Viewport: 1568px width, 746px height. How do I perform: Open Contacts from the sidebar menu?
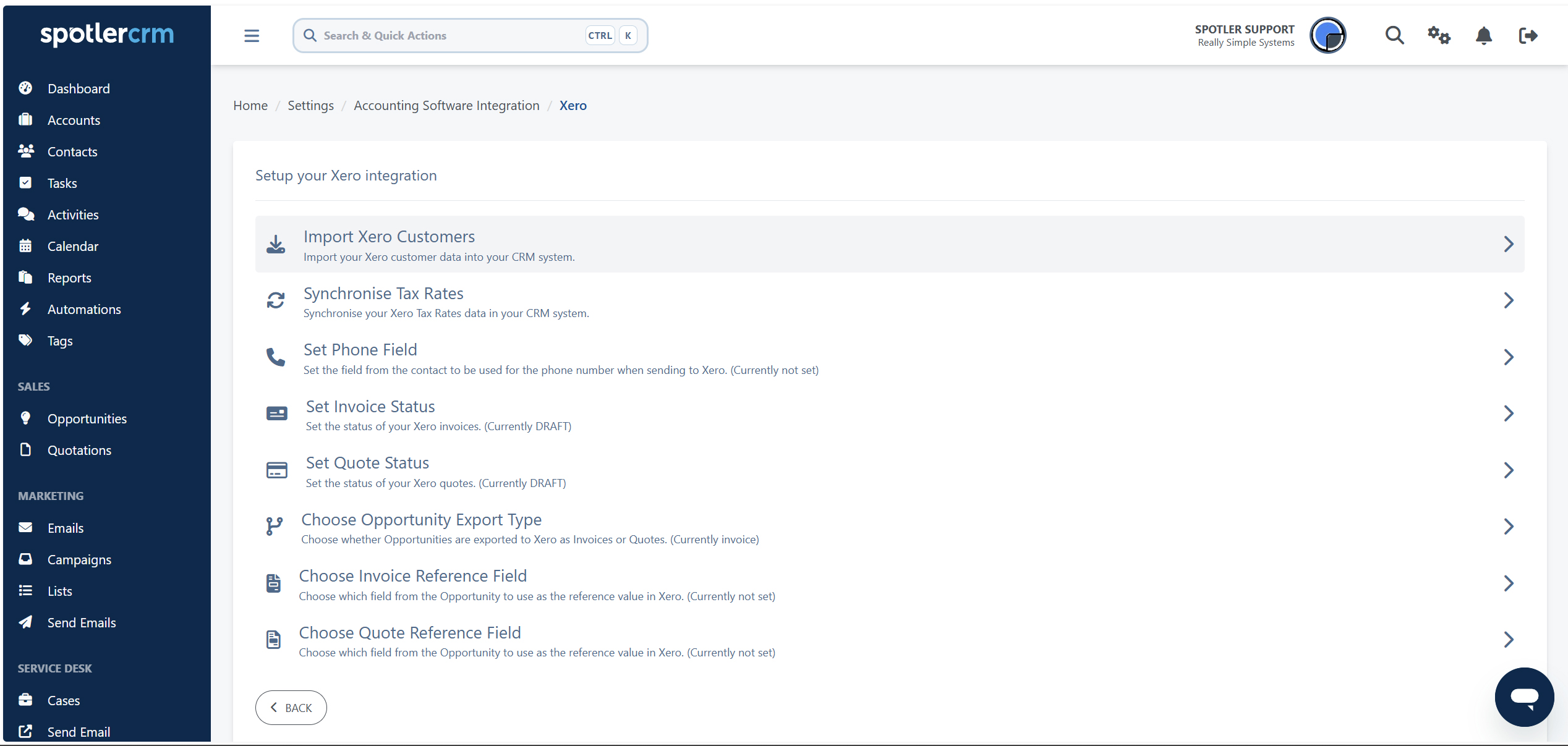pos(72,151)
